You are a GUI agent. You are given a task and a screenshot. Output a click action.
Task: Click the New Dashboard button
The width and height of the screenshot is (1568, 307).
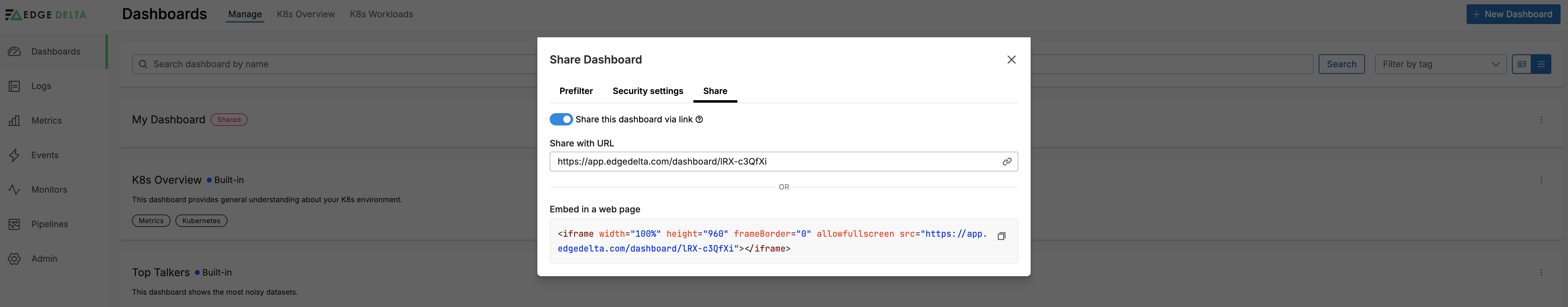1513,14
